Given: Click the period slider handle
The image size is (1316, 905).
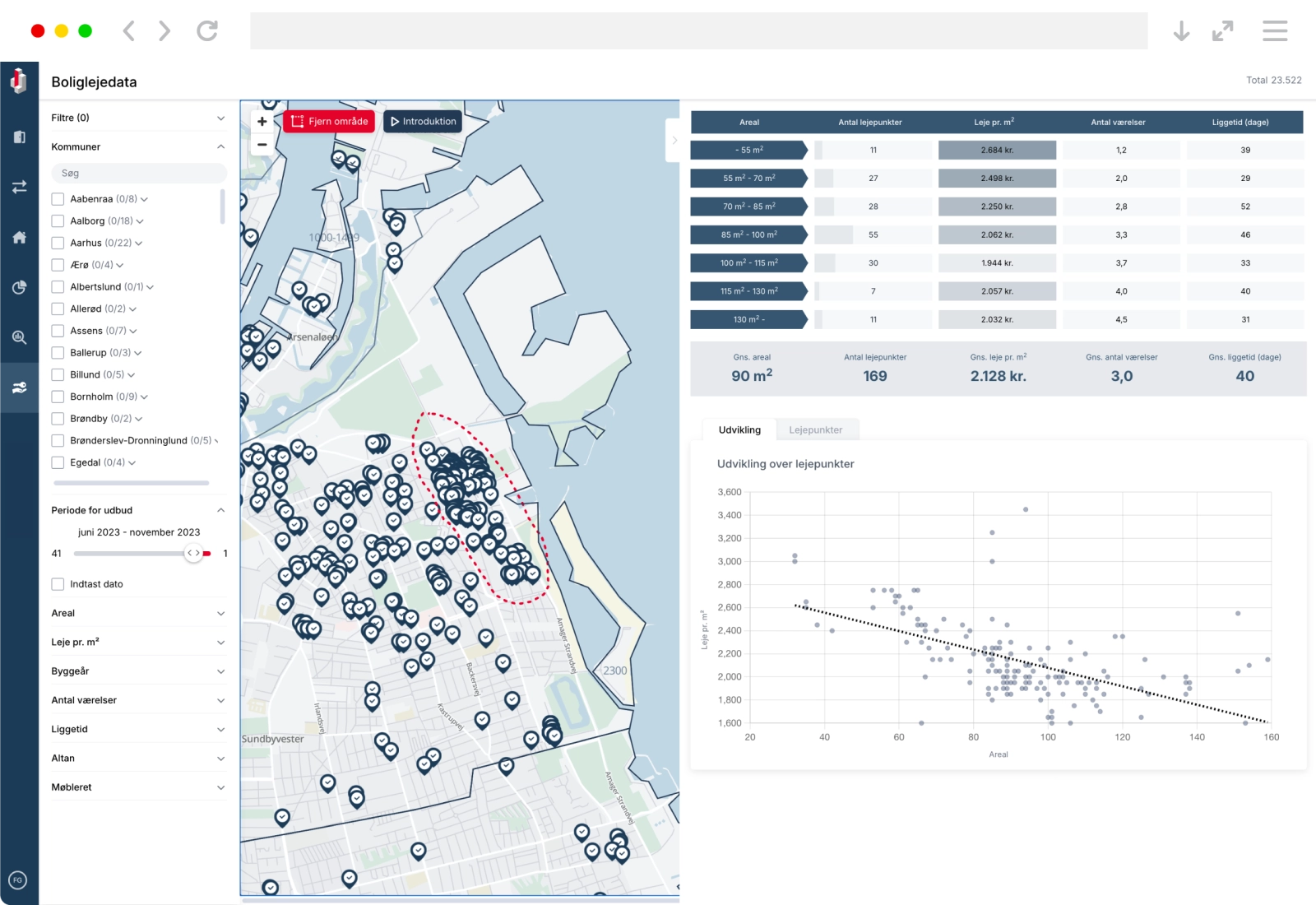Looking at the screenshot, I should pos(193,553).
